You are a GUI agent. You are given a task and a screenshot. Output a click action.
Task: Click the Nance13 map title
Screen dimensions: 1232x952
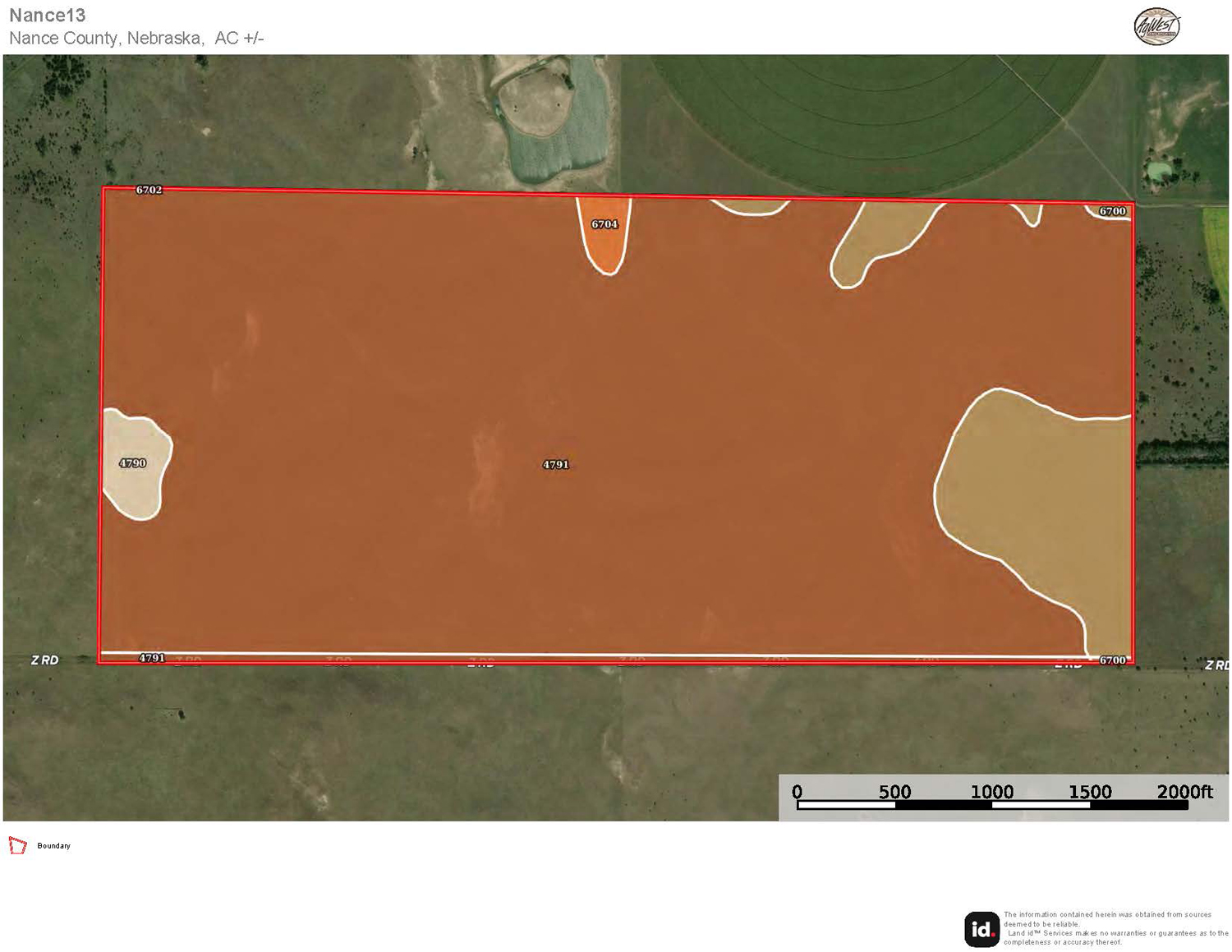pyautogui.click(x=47, y=16)
